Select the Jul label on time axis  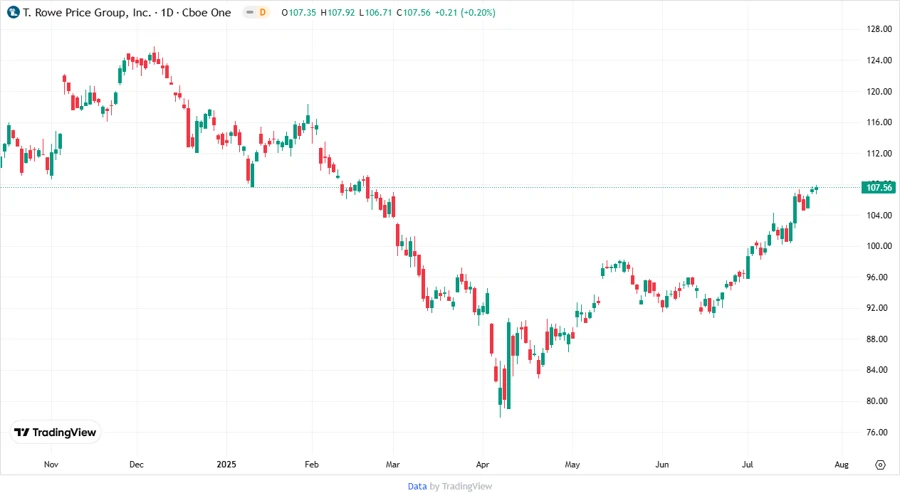(747, 464)
